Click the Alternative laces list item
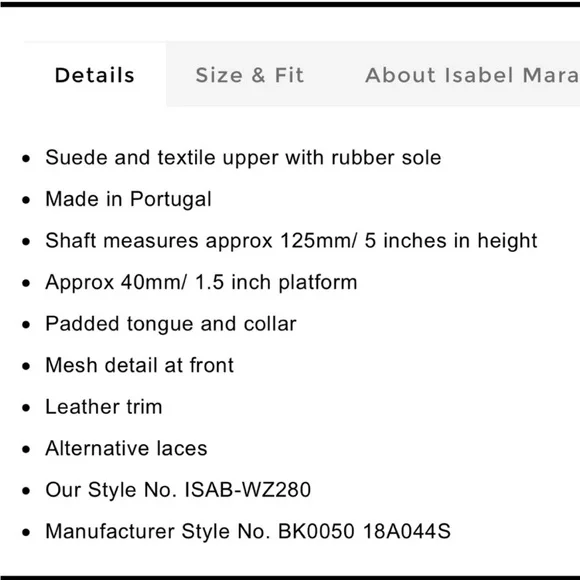 coord(126,448)
